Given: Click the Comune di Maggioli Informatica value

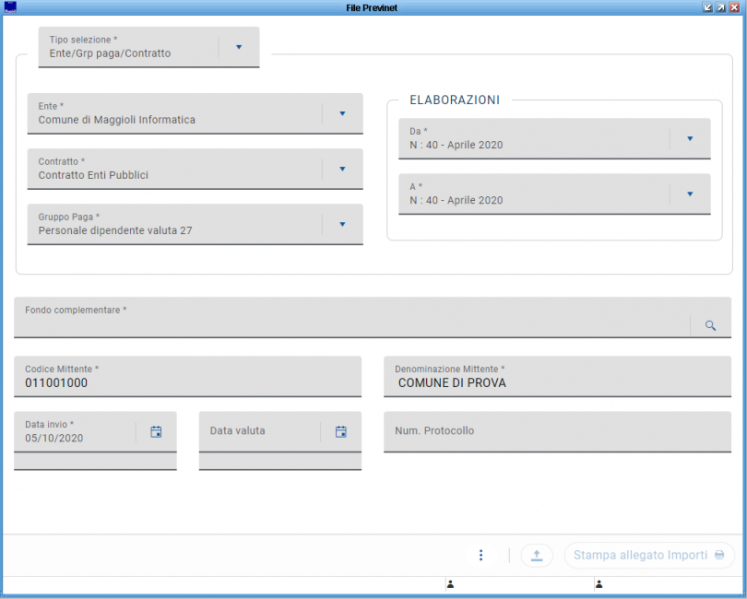Looking at the screenshot, I should tap(117, 120).
